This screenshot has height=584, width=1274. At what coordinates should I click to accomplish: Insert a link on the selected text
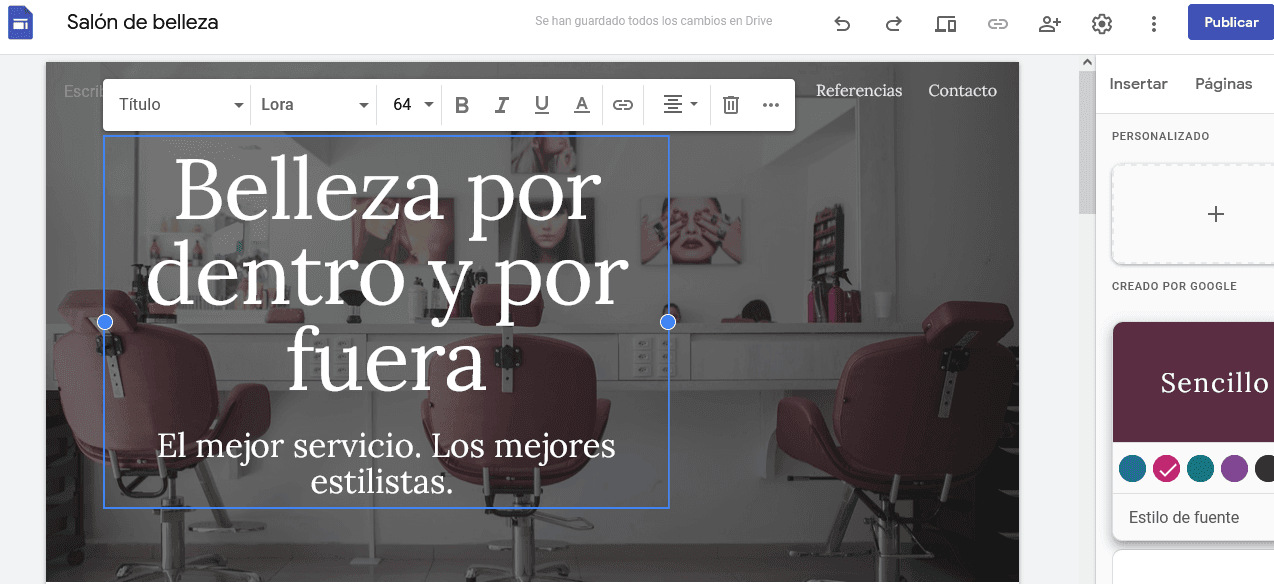[x=622, y=104]
